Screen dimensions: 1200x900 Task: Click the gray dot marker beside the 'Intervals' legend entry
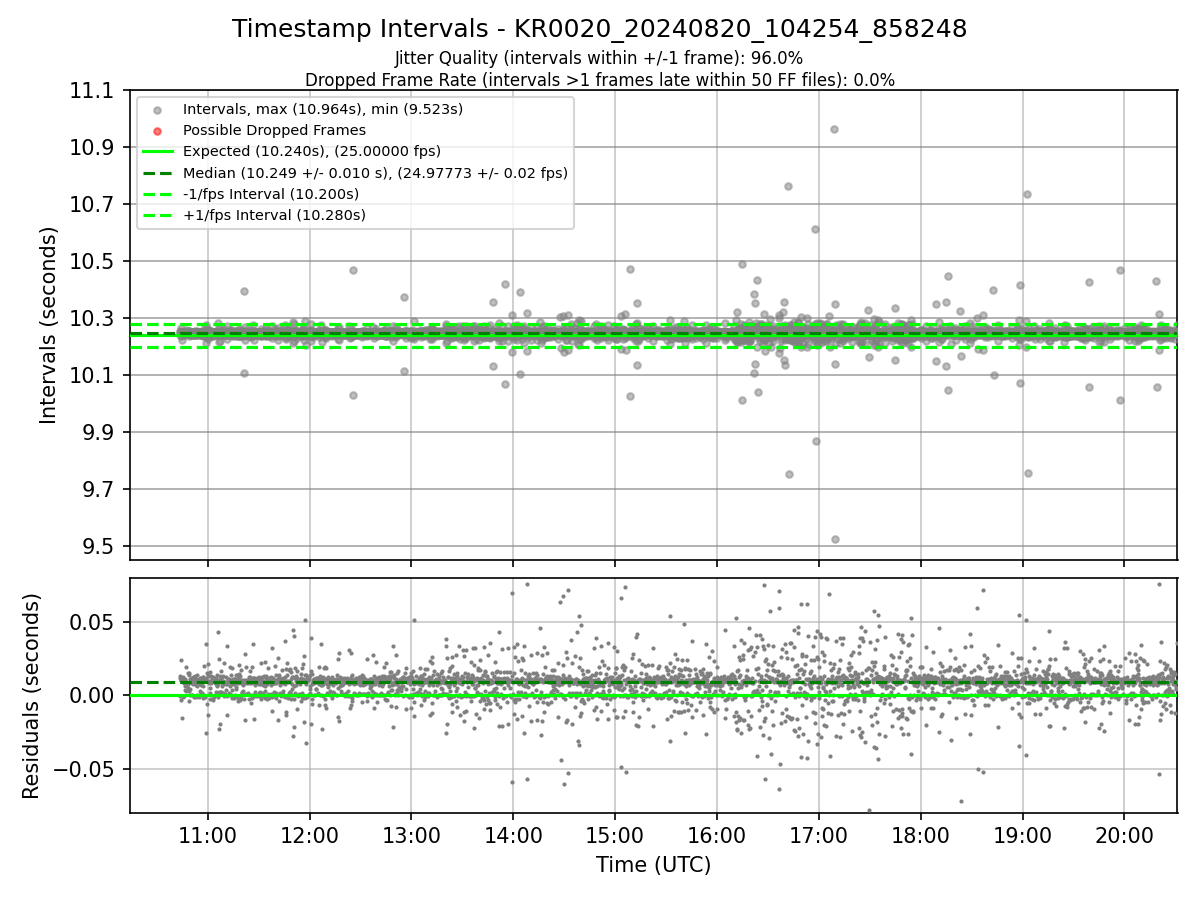click(x=157, y=110)
